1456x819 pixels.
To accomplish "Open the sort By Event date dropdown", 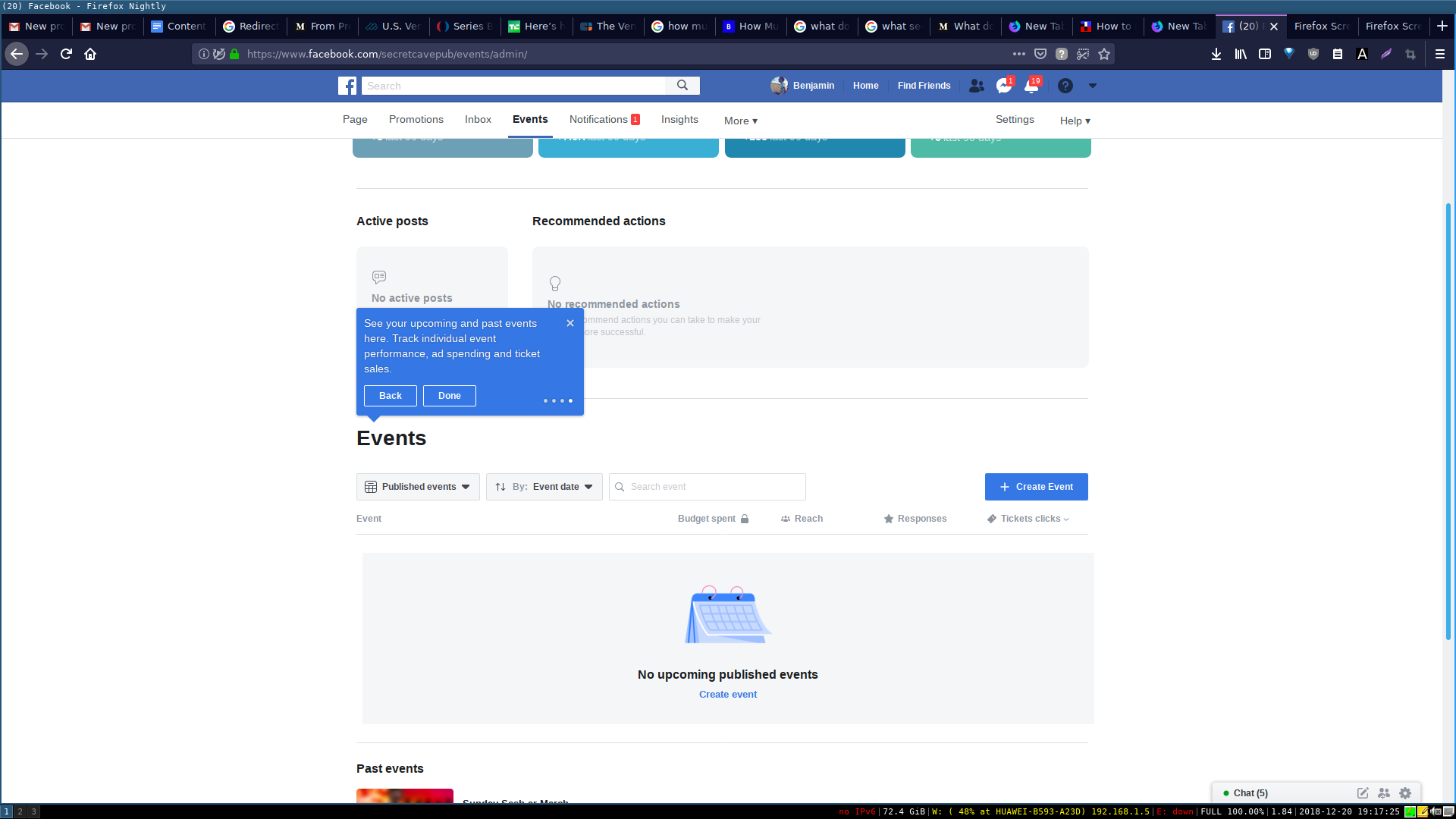I will coord(544,487).
